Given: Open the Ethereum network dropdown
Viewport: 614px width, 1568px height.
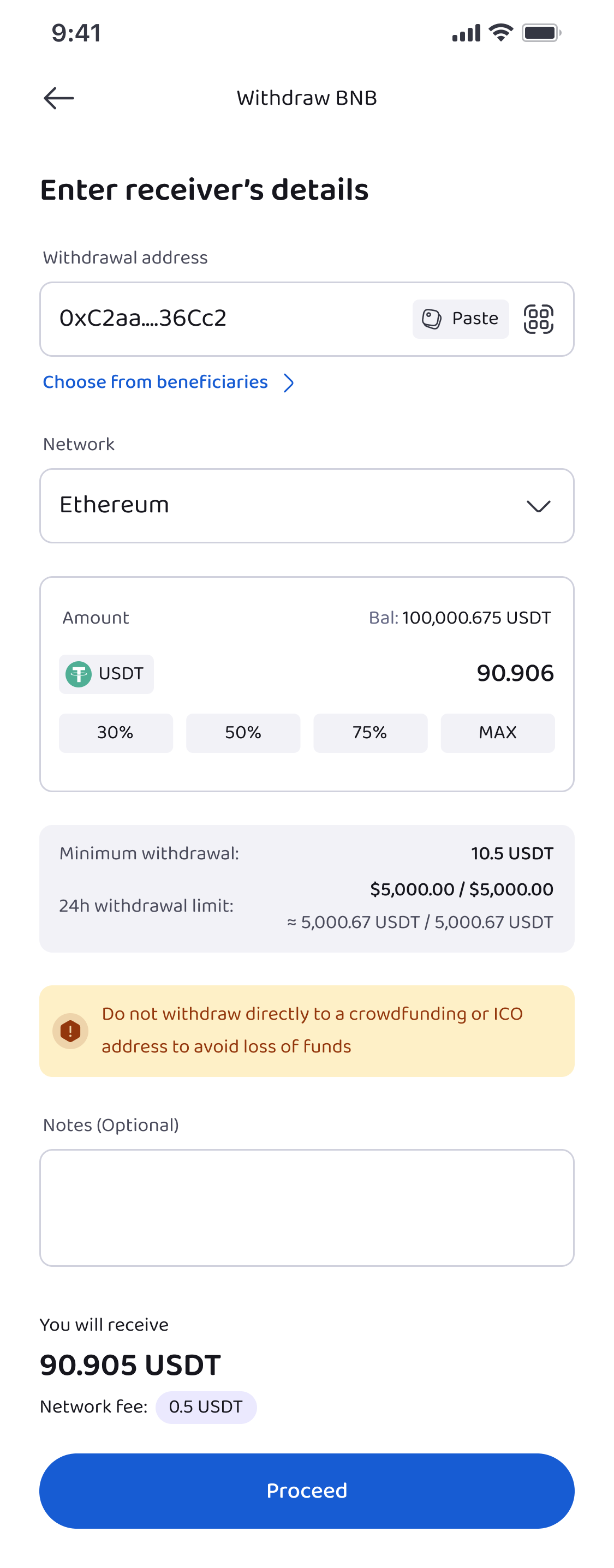Looking at the screenshot, I should 306,505.
